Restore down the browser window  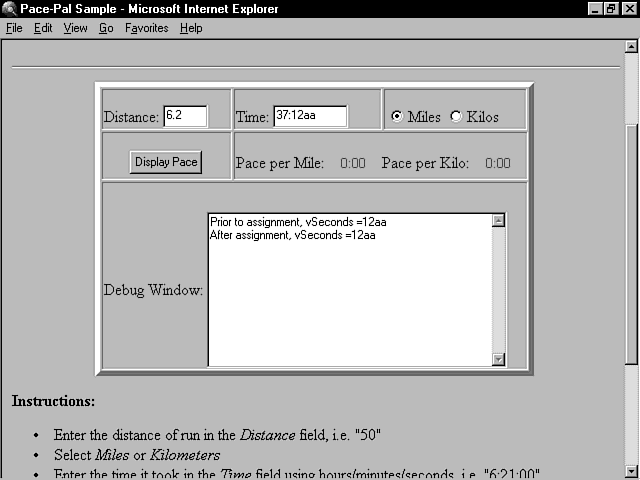coord(611,9)
